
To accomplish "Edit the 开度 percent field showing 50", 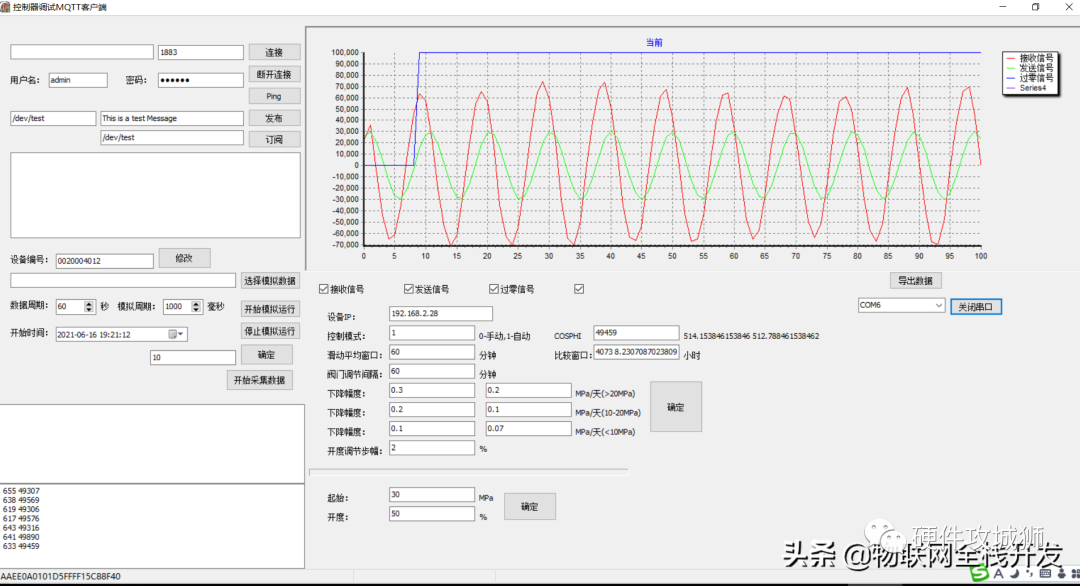I will 432,514.
